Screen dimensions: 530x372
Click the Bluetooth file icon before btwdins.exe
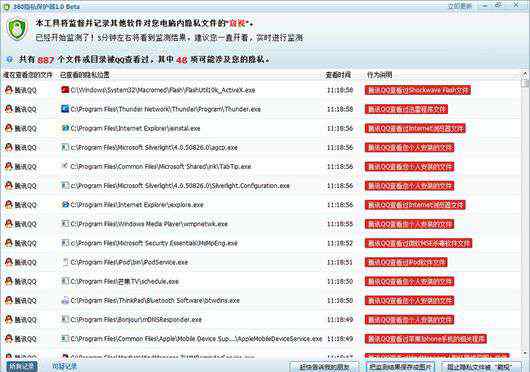click(65, 300)
